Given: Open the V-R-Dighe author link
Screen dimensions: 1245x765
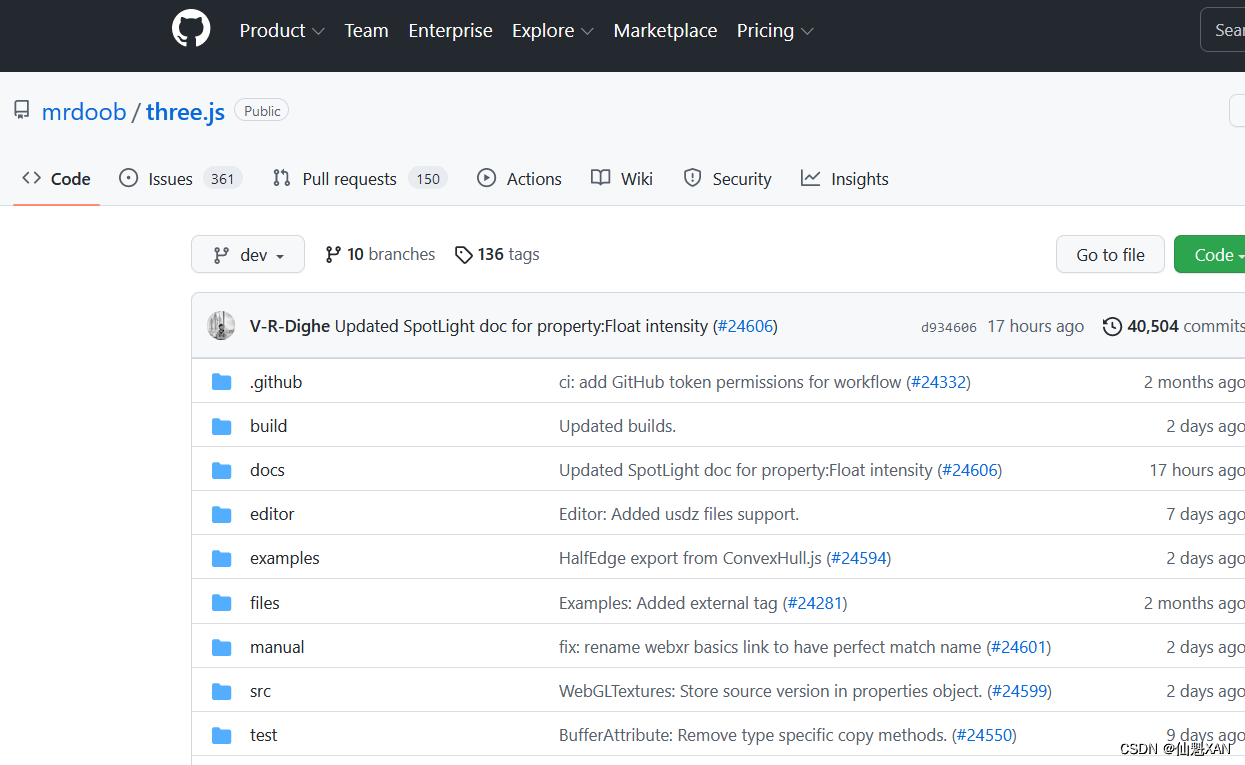Looking at the screenshot, I should tap(290, 326).
